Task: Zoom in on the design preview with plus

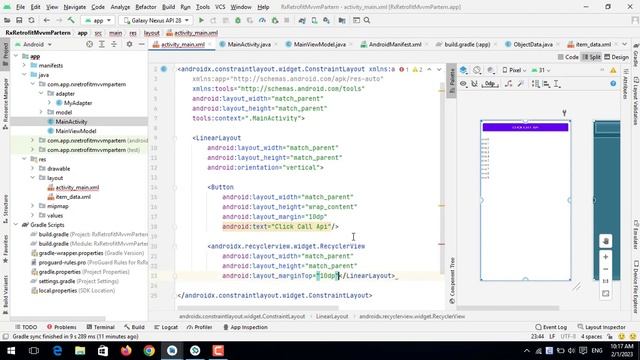Action: click(606, 257)
